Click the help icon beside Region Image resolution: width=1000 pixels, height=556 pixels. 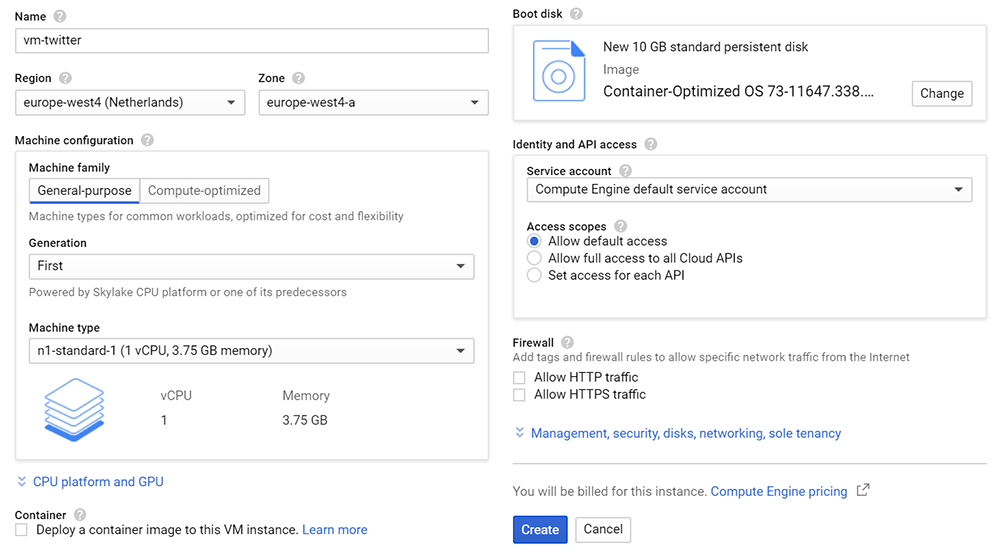pyautogui.click(x=65, y=78)
